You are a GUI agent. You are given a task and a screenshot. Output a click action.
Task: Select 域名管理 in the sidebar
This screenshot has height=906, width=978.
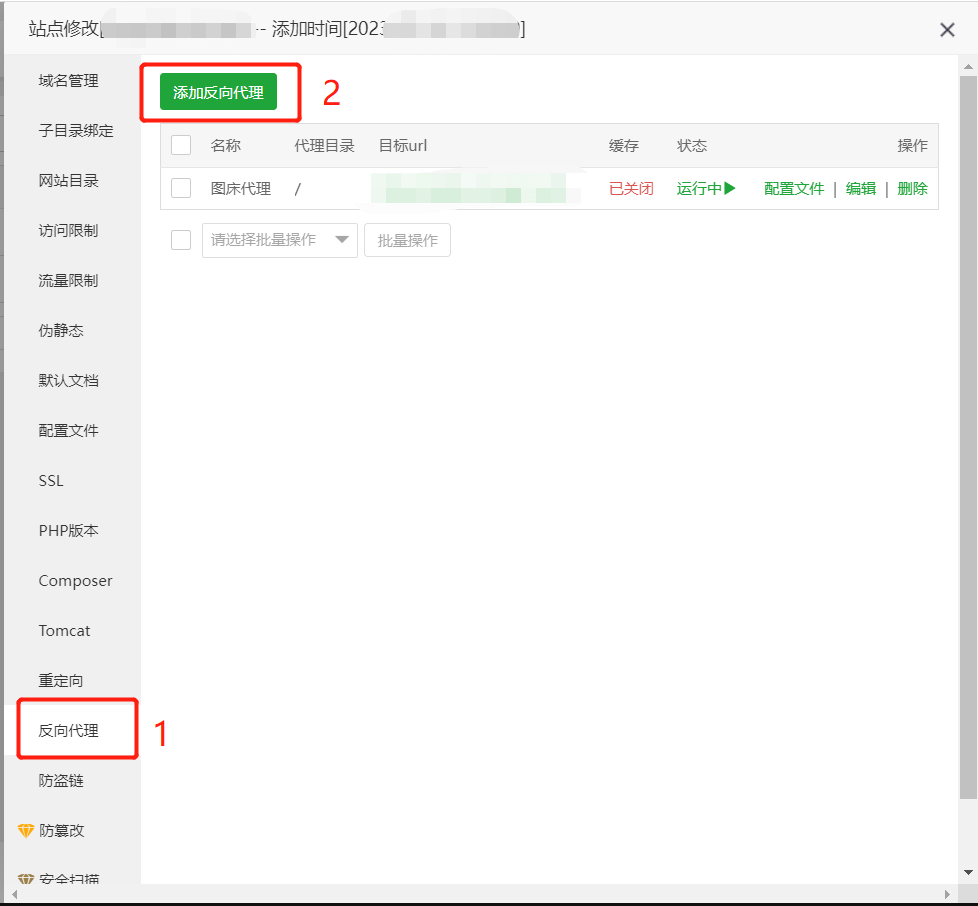coord(69,81)
